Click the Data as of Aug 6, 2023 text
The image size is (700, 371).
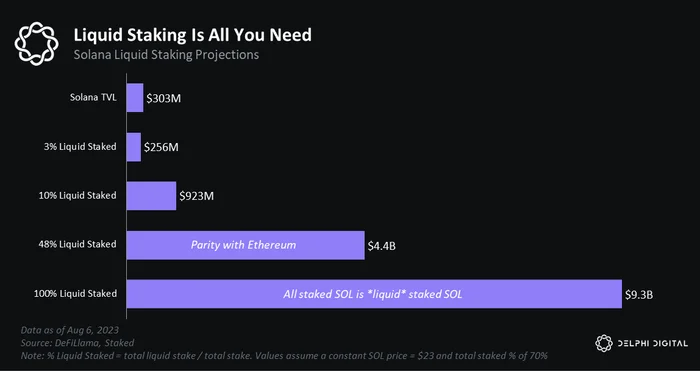click(x=70, y=330)
